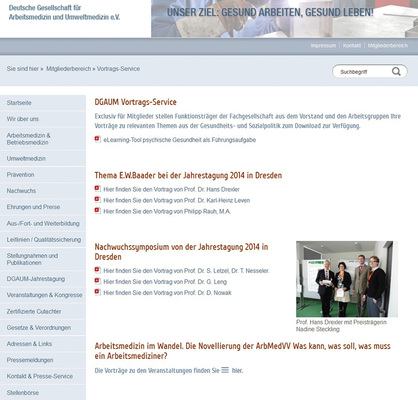This screenshot has width=418, height=400.
Task: Download the Prof. Dr. Hans Drexler talk
Action: (x=171, y=189)
